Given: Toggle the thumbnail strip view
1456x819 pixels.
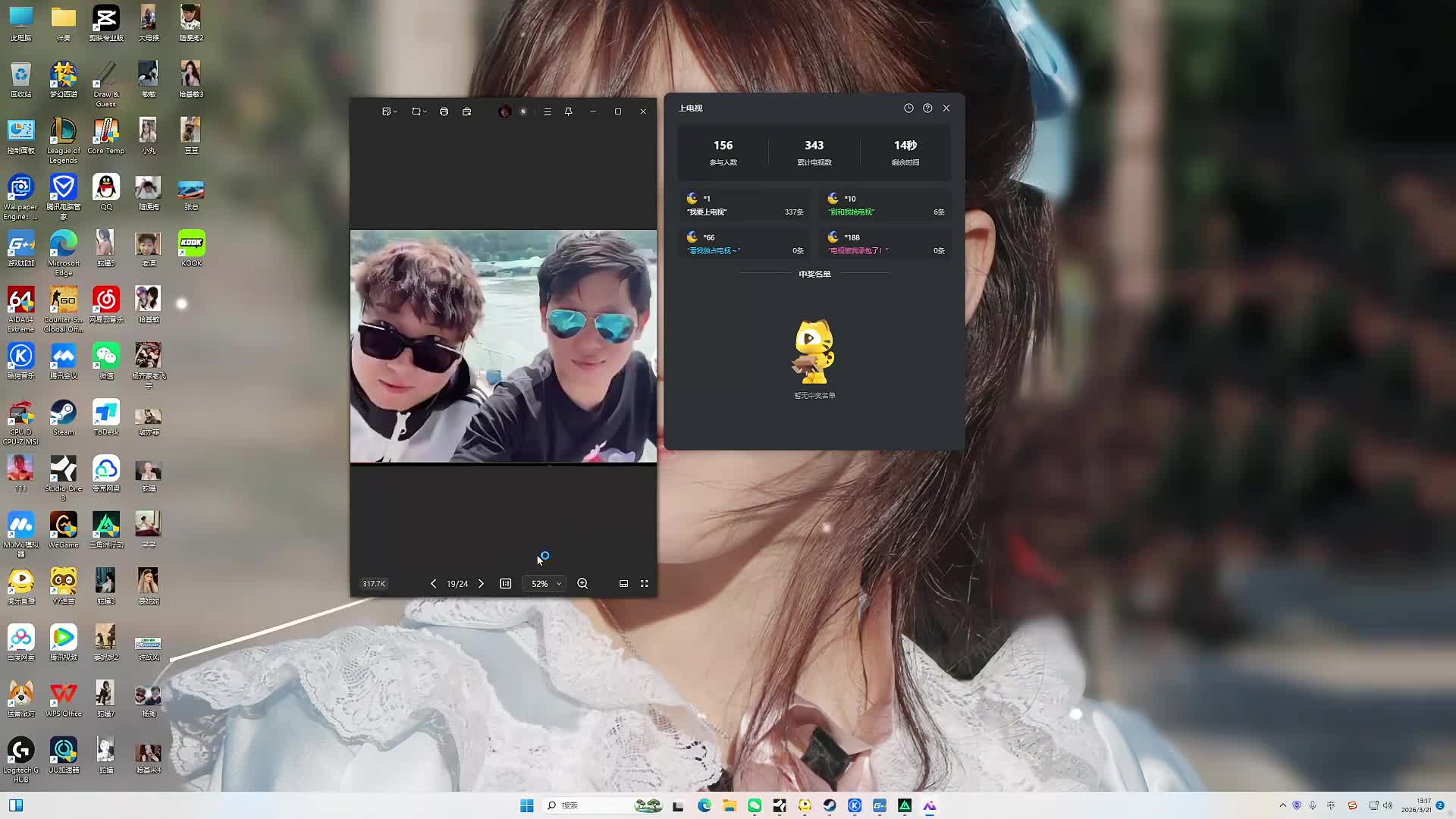Looking at the screenshot, I should coord(623,584).
